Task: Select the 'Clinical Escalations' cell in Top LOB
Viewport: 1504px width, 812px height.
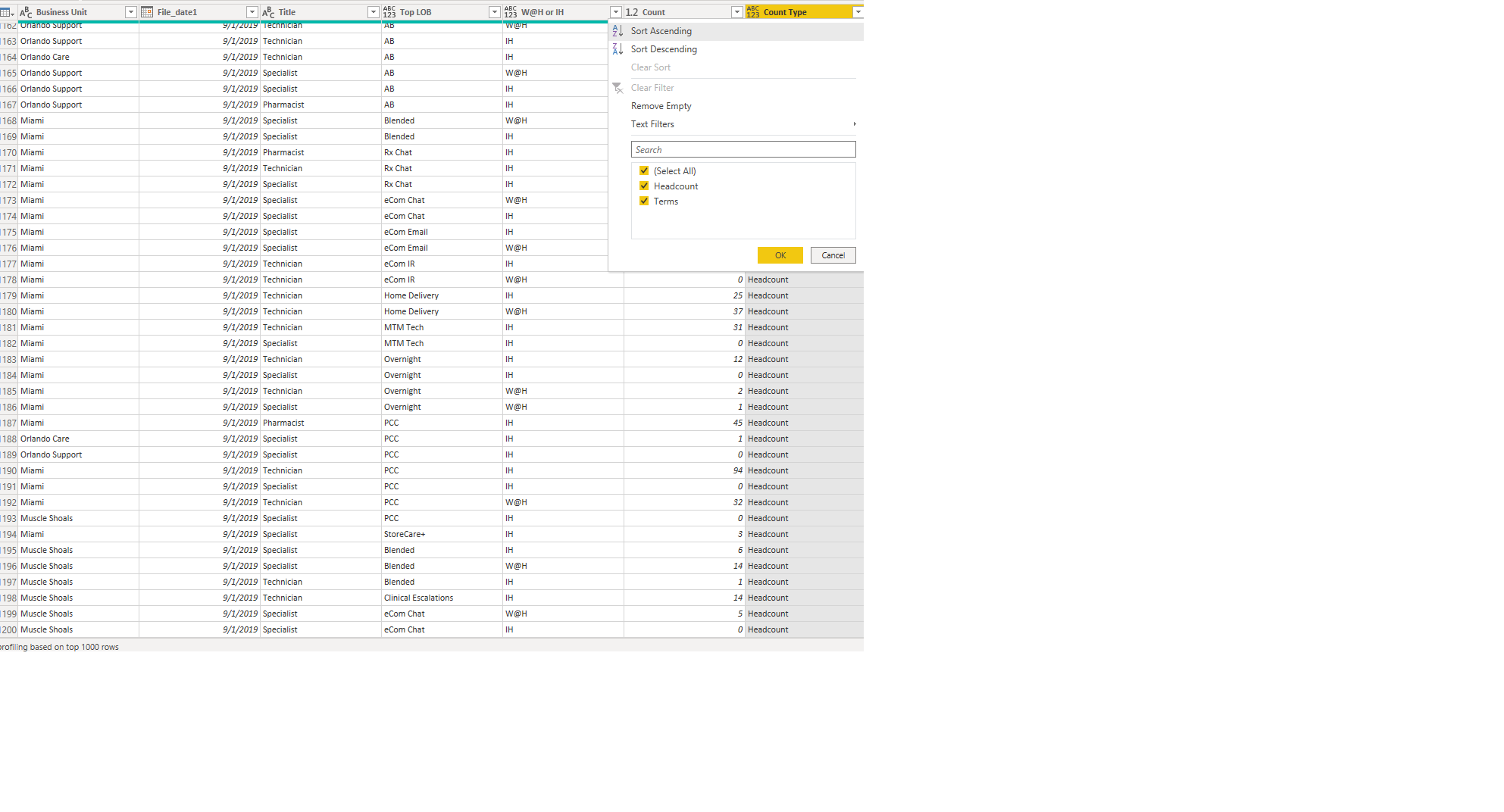Action: 442,598
